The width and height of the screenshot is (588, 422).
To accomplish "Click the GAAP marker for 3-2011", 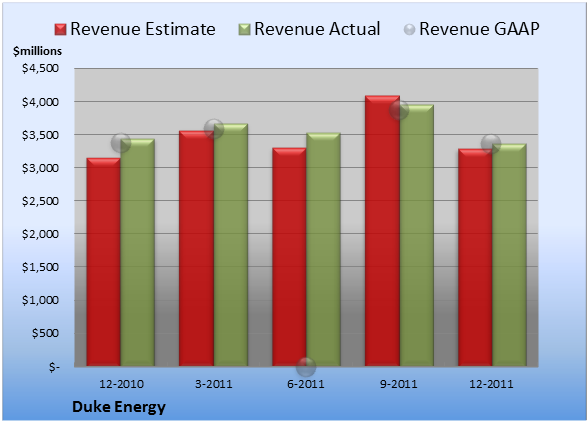I will pos(214,129).
